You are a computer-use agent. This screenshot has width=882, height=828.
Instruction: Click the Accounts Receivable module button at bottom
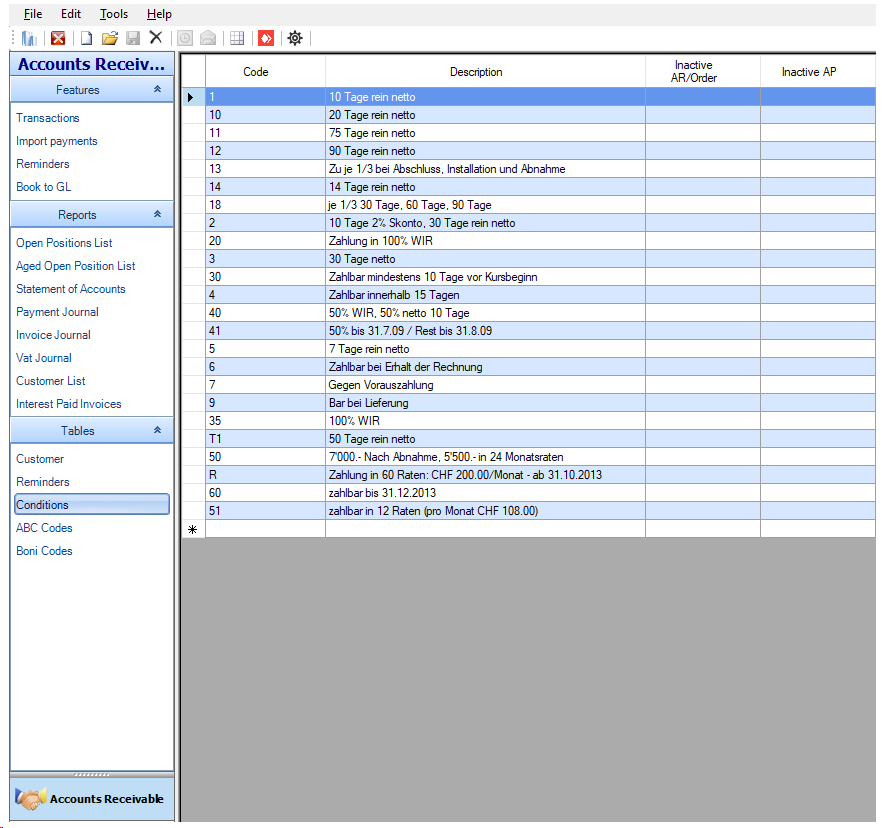(92, 799)
